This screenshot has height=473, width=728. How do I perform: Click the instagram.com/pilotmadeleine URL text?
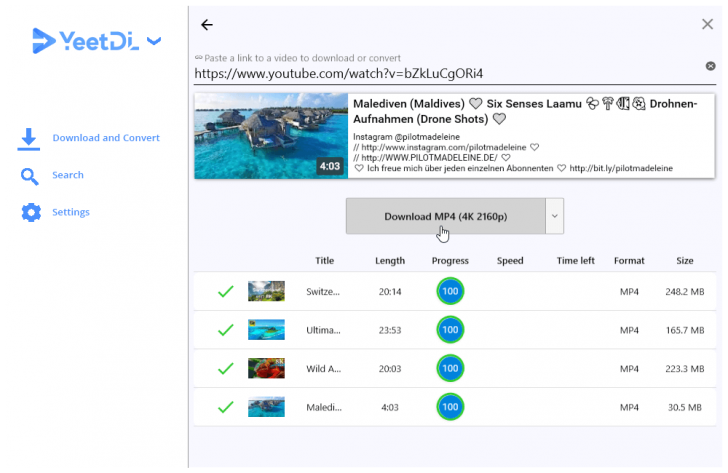pyautogui.click(x=443, y=147)
